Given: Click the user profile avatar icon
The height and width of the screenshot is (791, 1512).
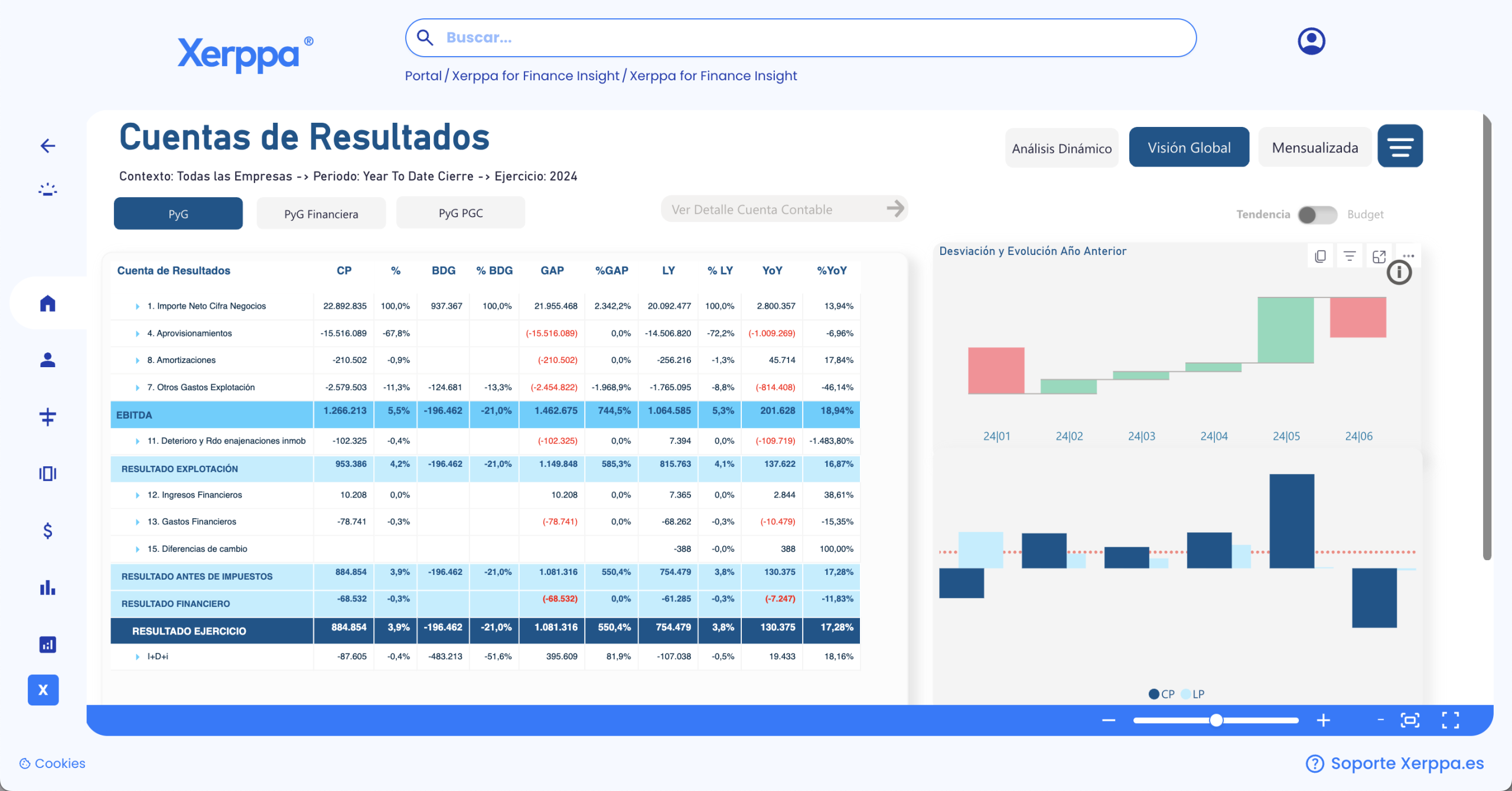Looking at the screenshot, I should 1311,41.
